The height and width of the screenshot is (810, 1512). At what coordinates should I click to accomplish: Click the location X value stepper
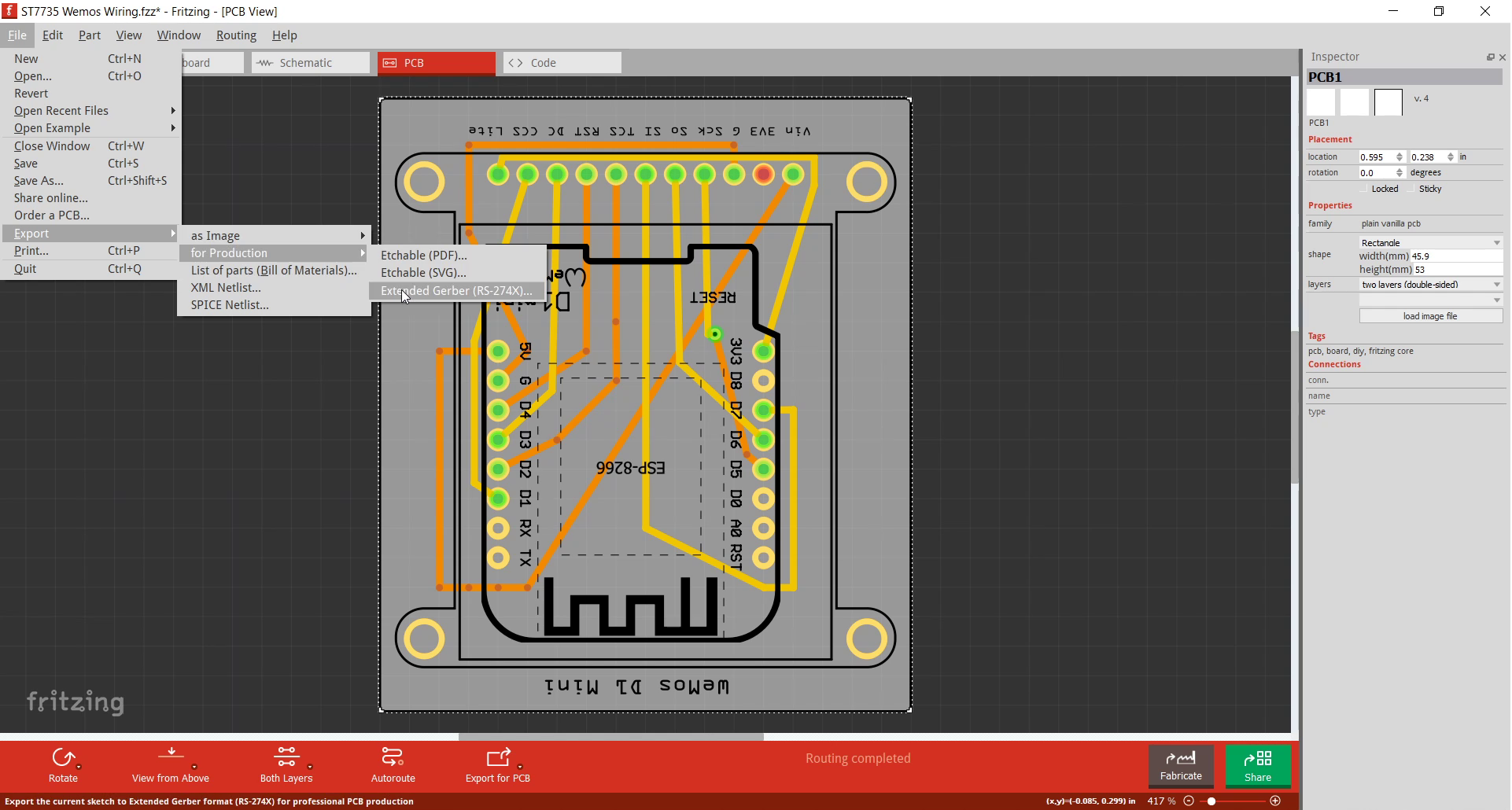tap(1400, 157)
